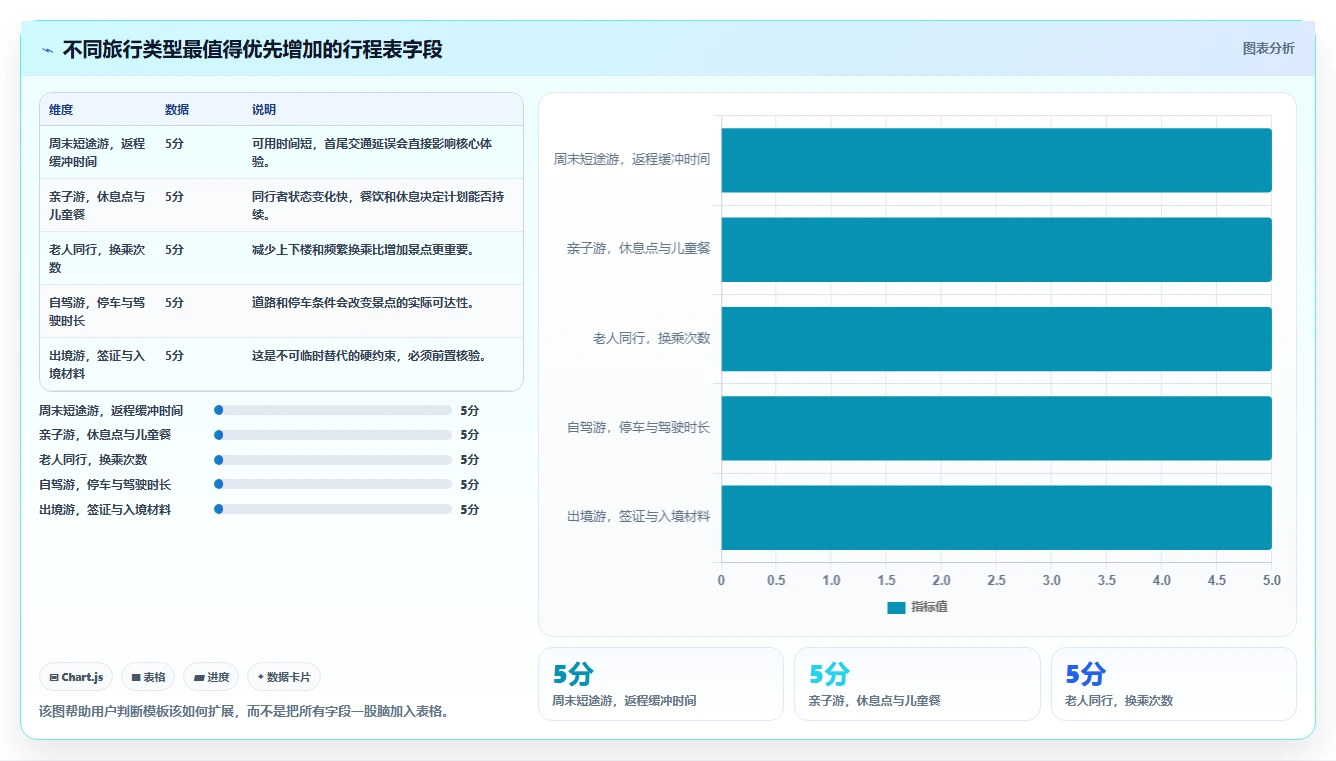This screenshot has height=761, width=1336.
Task: Click the 5分 value beside 出境游 progress bar
Action: (x=470, y=509)
